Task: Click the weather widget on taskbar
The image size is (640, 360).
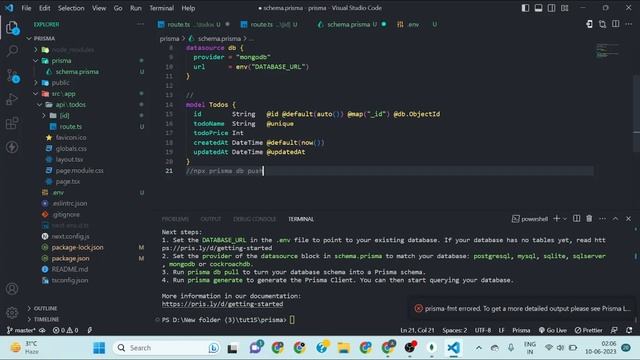Action: pos(24,347)
